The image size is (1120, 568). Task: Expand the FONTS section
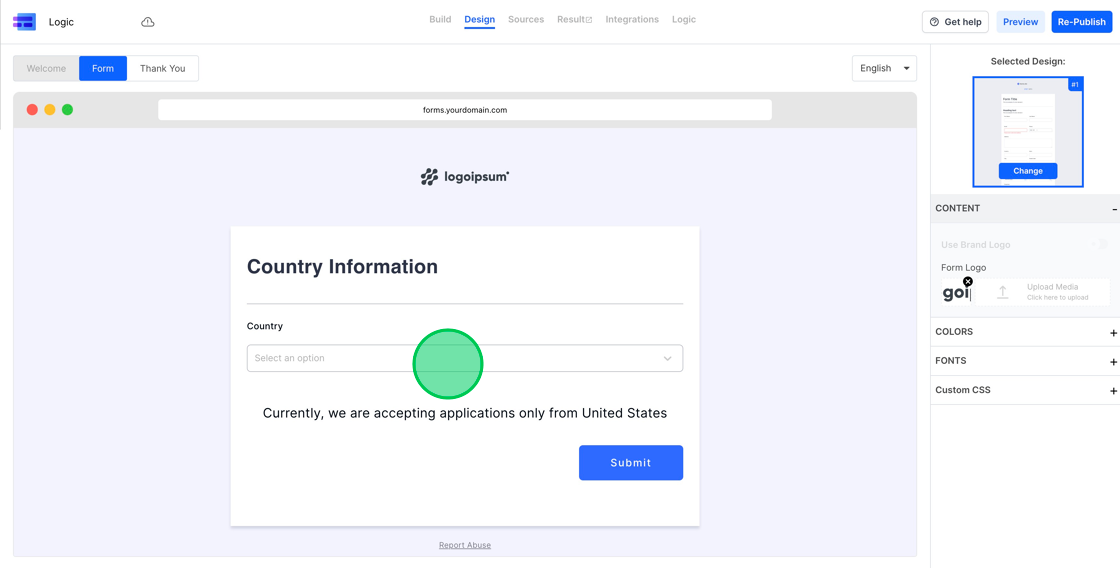pos(1113,361)
